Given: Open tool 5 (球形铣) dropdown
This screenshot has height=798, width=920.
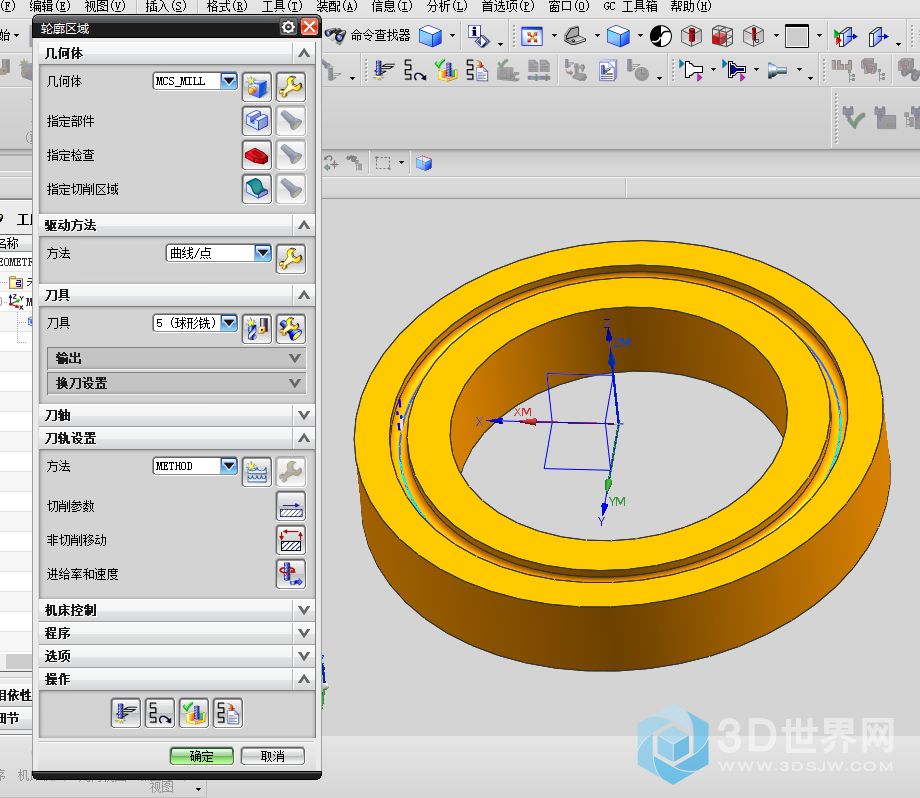Looking at the screenshot, I should tap(229, 323).
